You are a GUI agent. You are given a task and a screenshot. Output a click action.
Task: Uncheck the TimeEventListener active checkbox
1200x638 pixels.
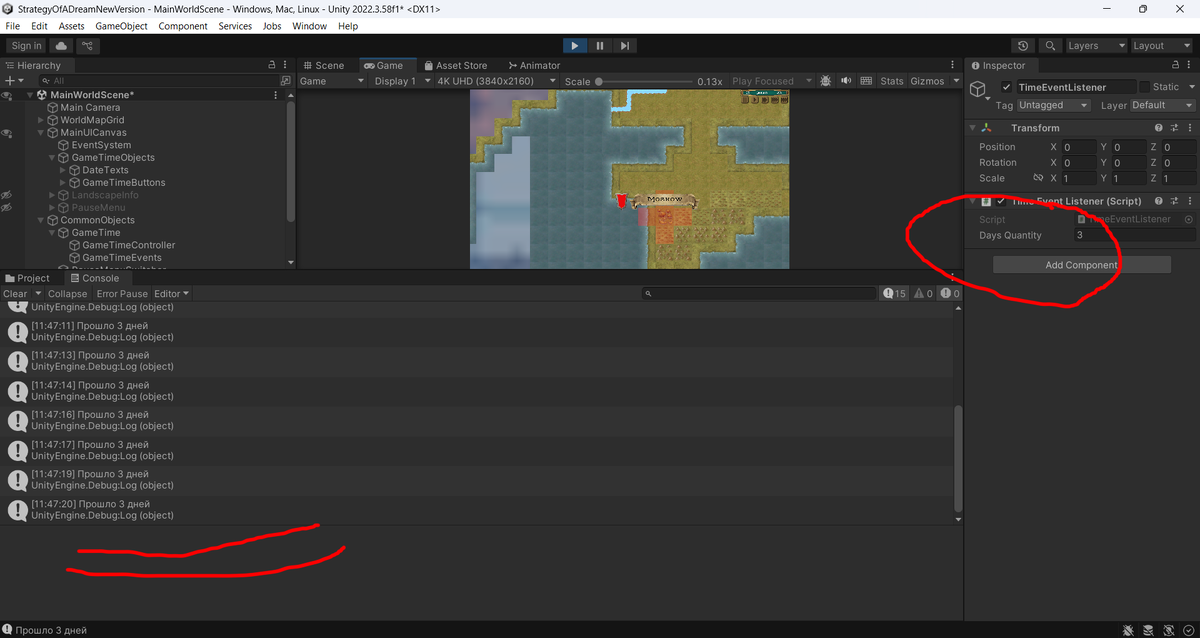tap(1006, 87)
